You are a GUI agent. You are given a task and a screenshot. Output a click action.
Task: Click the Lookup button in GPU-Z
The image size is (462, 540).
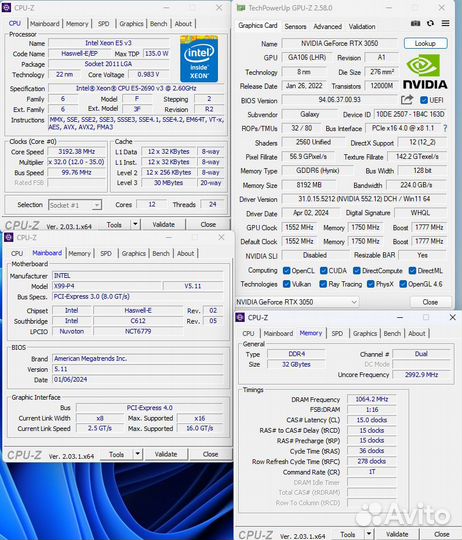pyautogui.click(x=426, y=43)
